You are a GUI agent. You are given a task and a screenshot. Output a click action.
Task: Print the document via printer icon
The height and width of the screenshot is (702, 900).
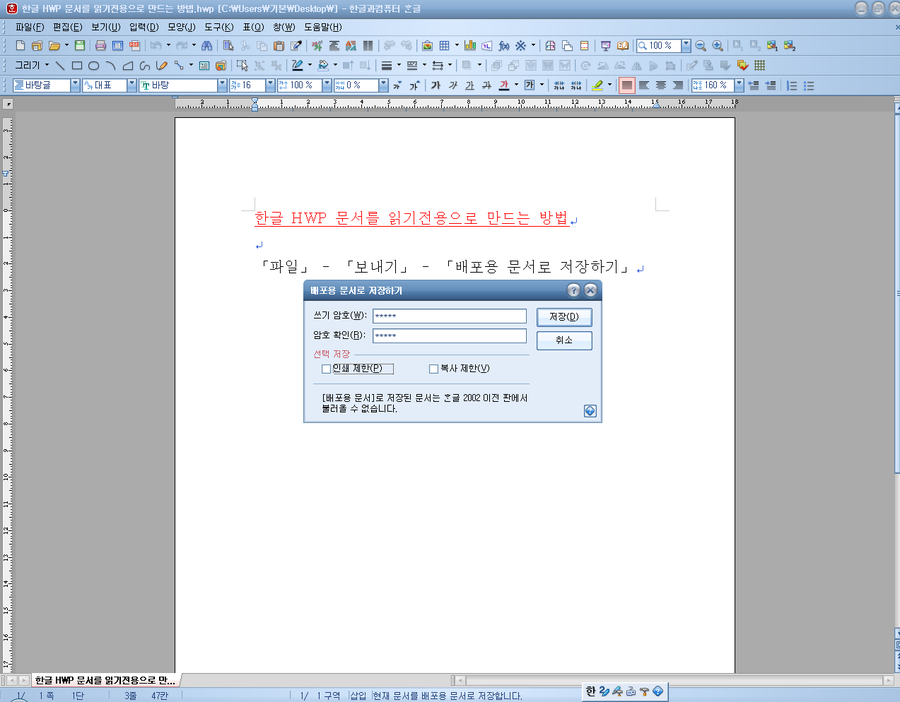point(101,46)
